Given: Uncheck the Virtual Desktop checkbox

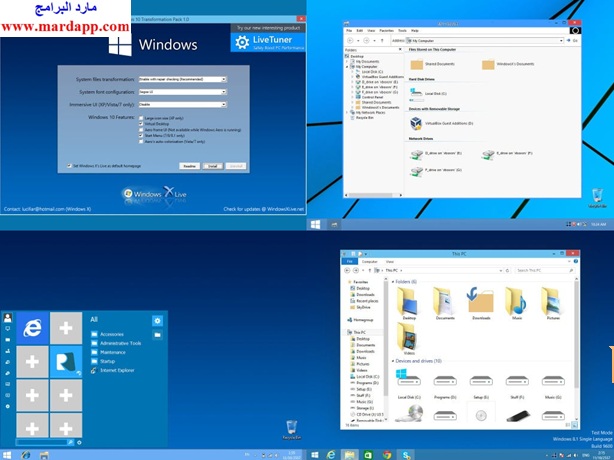Looking at the screenshot, I should click(141, 124).
